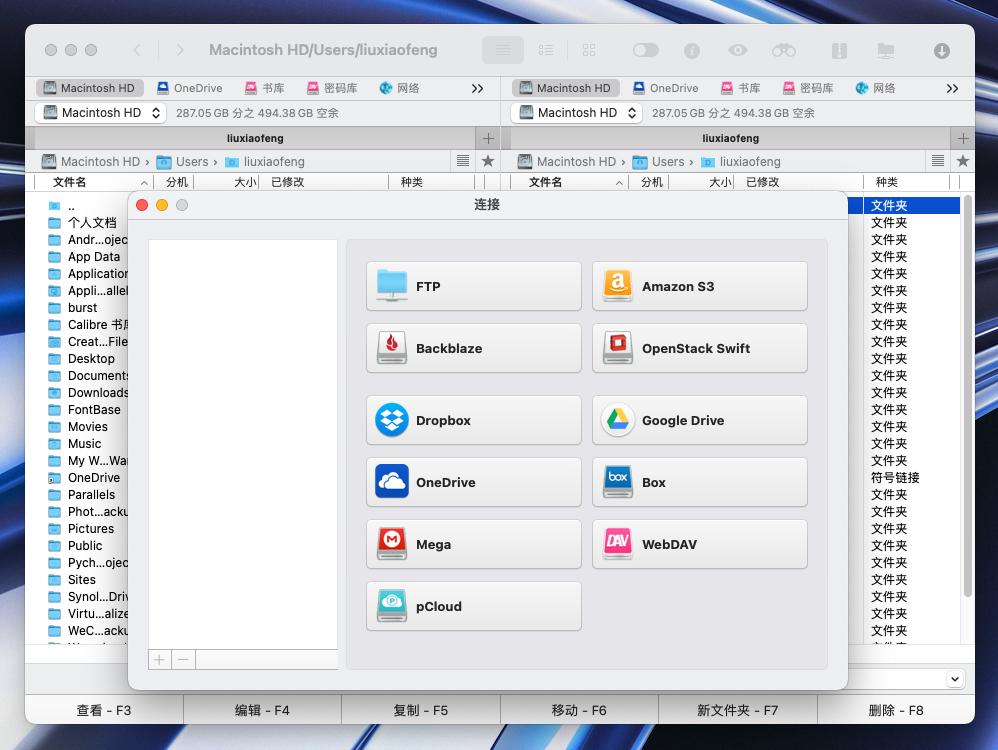Image resolution: width=998 pixels, height=750 pixels.
Task: Click the Box service icon
Action: 617,481
